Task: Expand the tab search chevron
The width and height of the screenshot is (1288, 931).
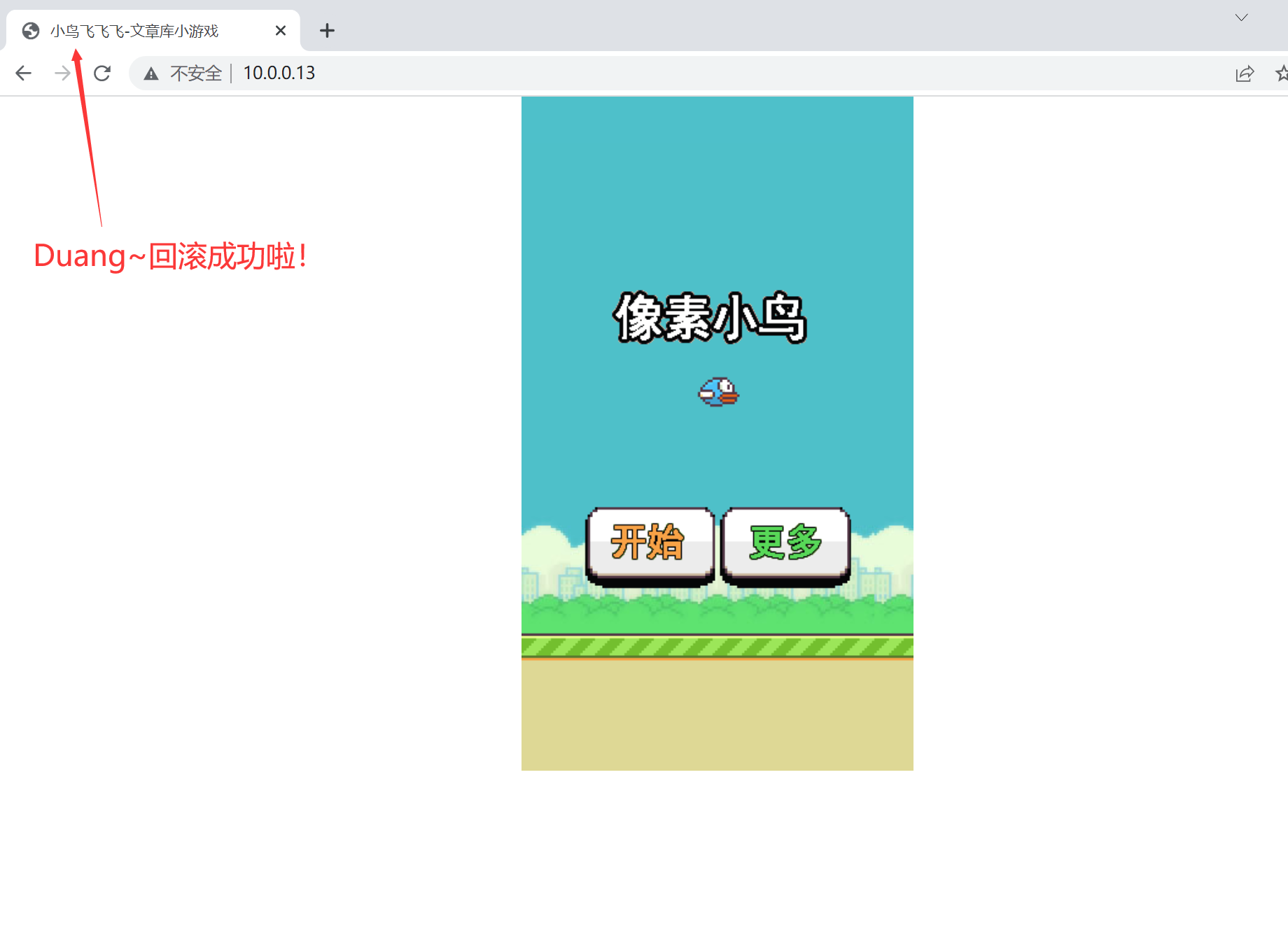Action: pyautogui.click(x=1241, y=17)
